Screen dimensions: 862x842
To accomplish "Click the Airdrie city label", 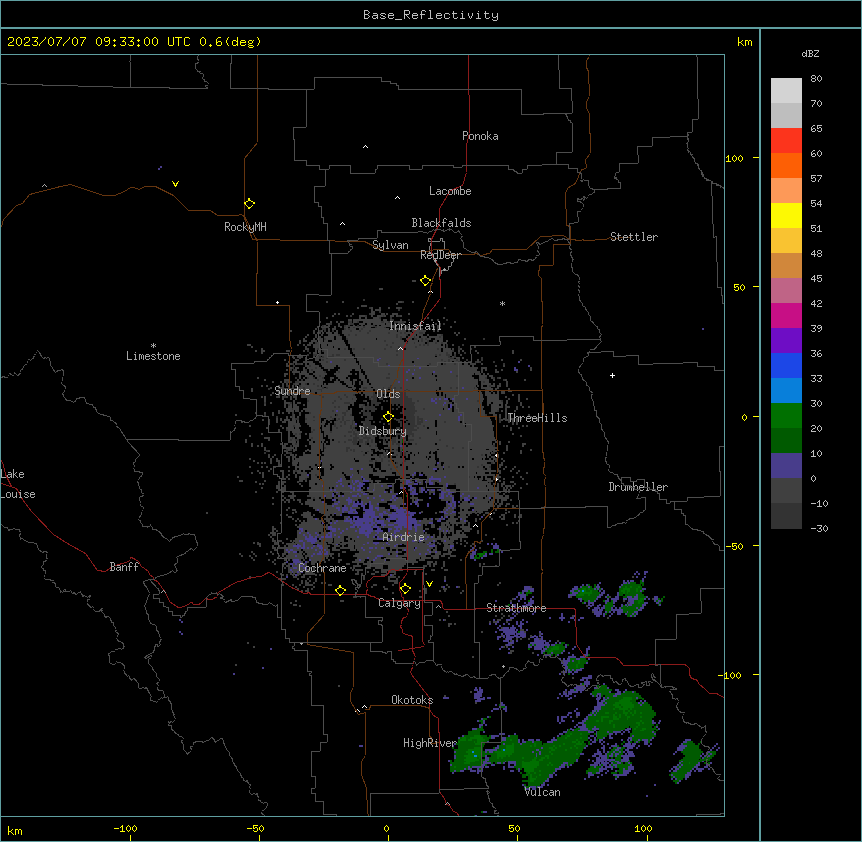I will (404, 537).
